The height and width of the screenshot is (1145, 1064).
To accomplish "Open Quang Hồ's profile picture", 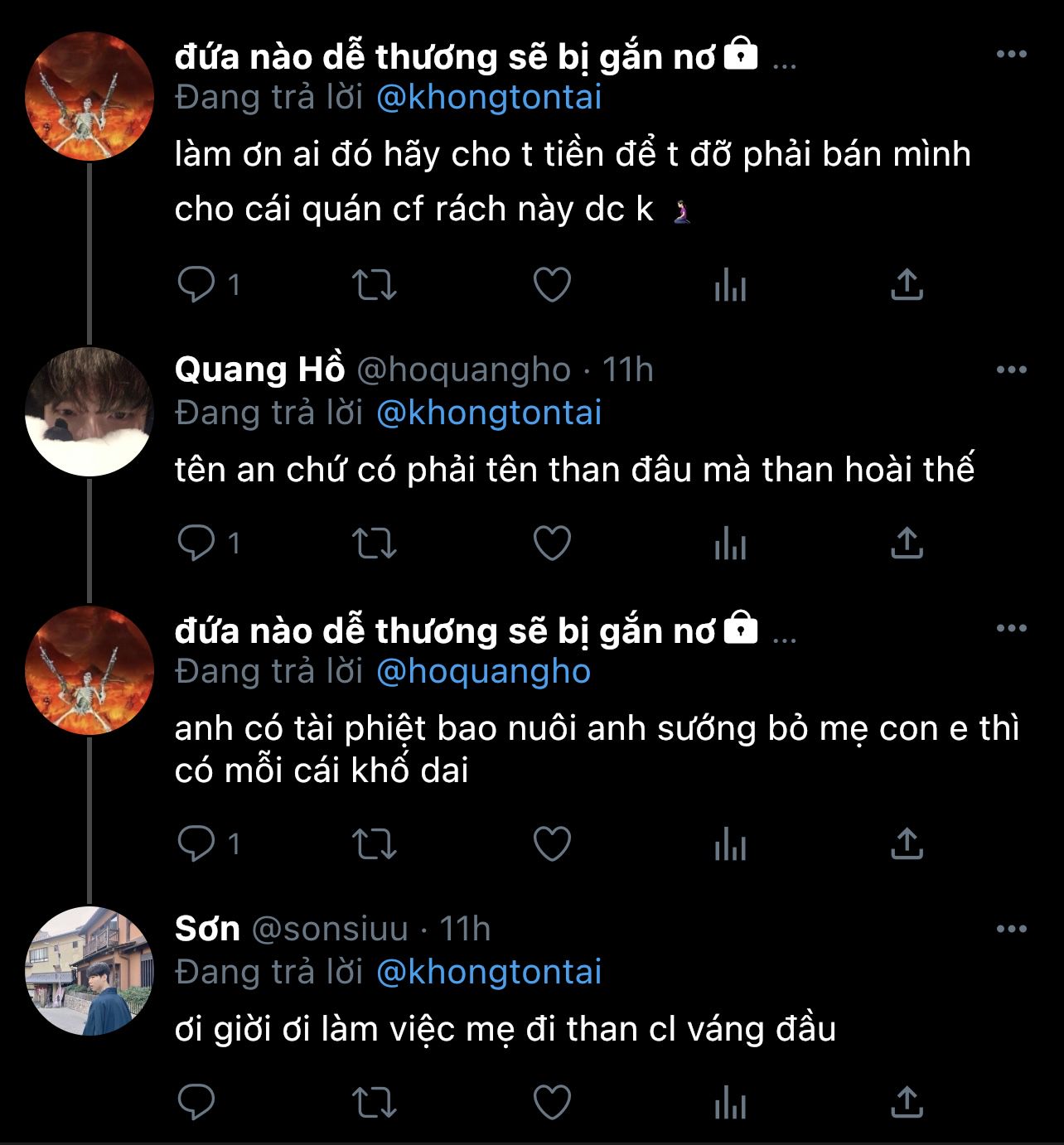I will coord(89,412).
